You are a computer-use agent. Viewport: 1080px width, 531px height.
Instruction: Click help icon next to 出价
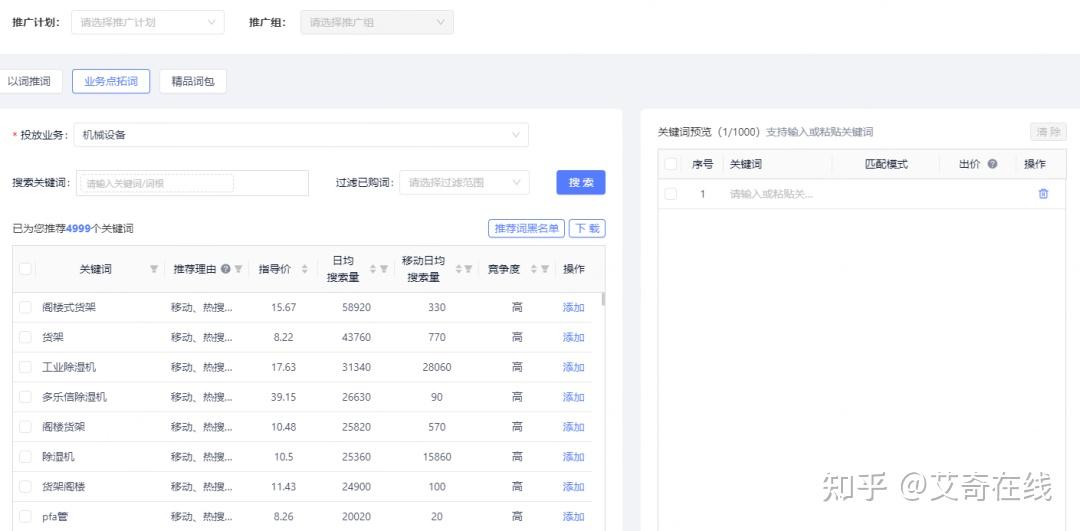point(992,165)
